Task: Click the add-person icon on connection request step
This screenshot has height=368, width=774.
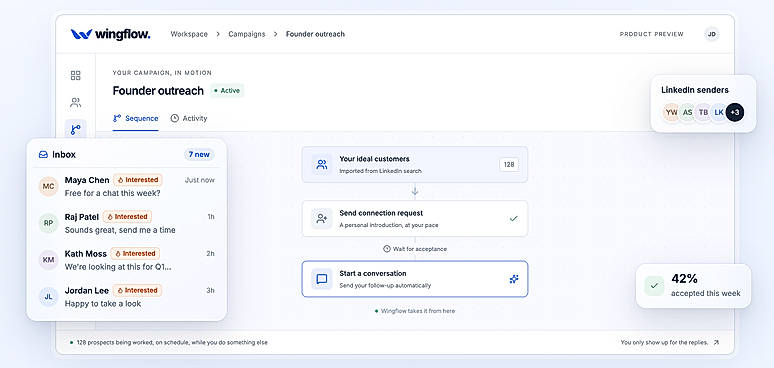Action: [322, 219]
